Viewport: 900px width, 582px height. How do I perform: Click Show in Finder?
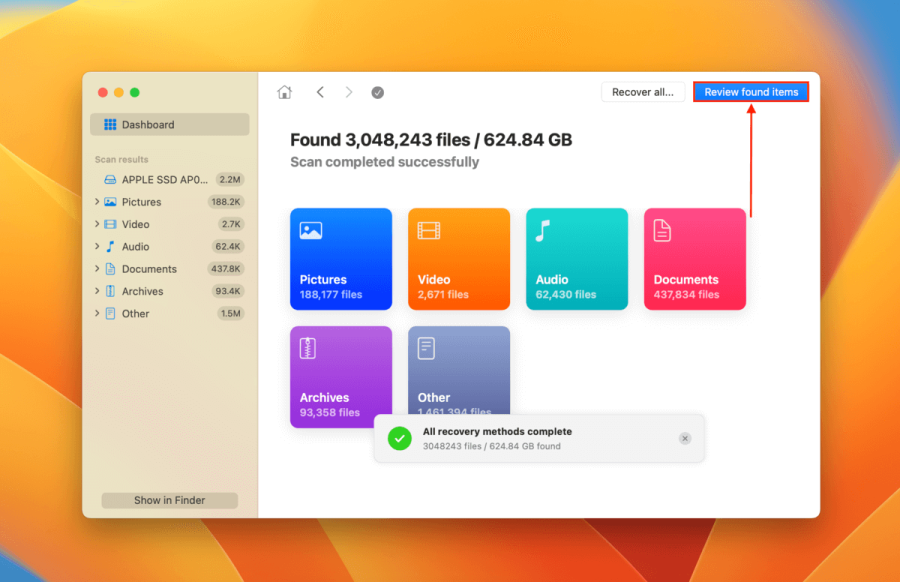(x=169, y=500)
